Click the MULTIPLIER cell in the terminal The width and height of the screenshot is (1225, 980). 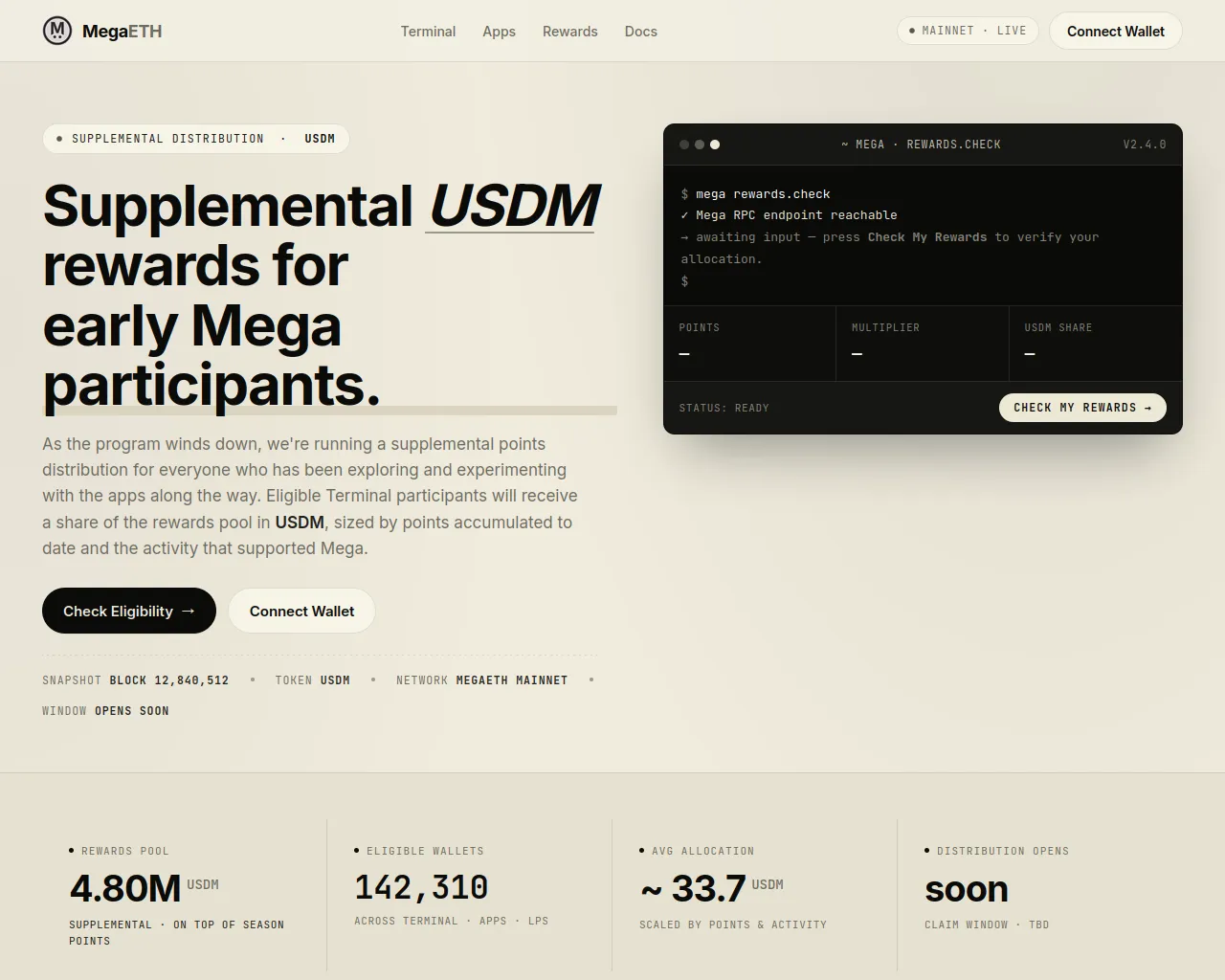(923, 344)
